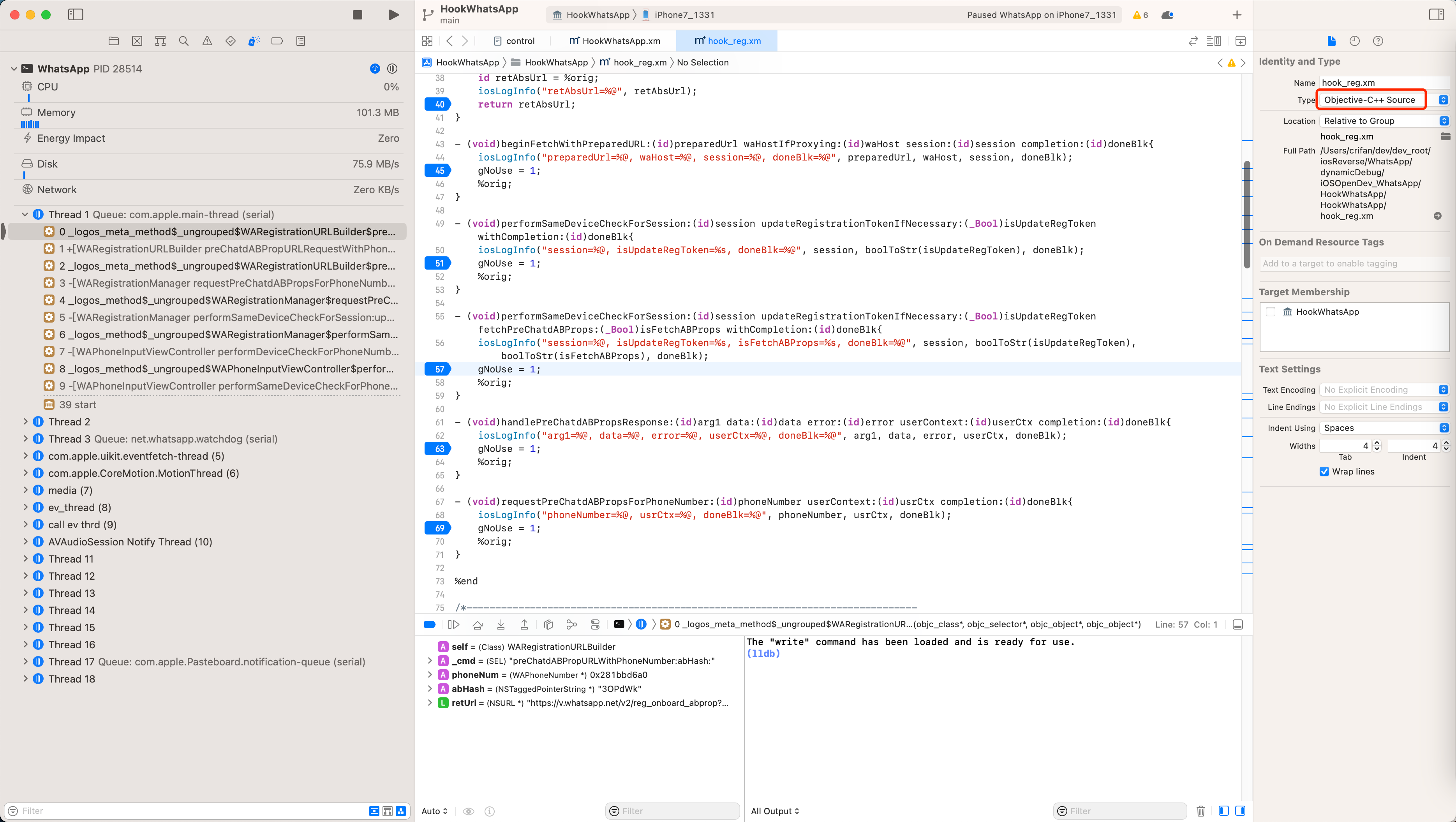Open the Issue navigator
The image size is (1456, 822).
[x=207, y=41]
